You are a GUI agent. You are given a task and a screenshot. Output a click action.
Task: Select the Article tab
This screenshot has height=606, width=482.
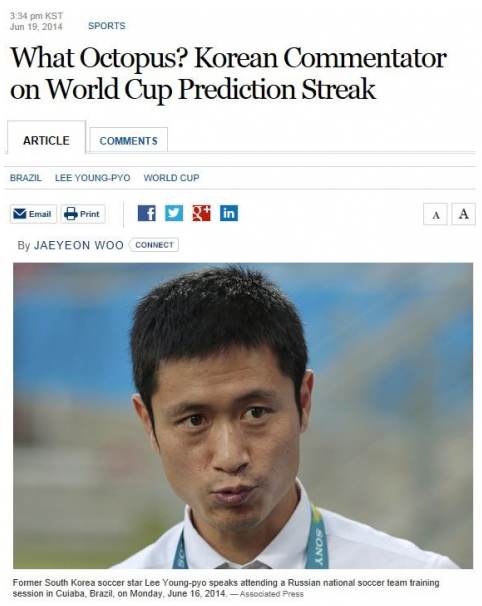46,140
